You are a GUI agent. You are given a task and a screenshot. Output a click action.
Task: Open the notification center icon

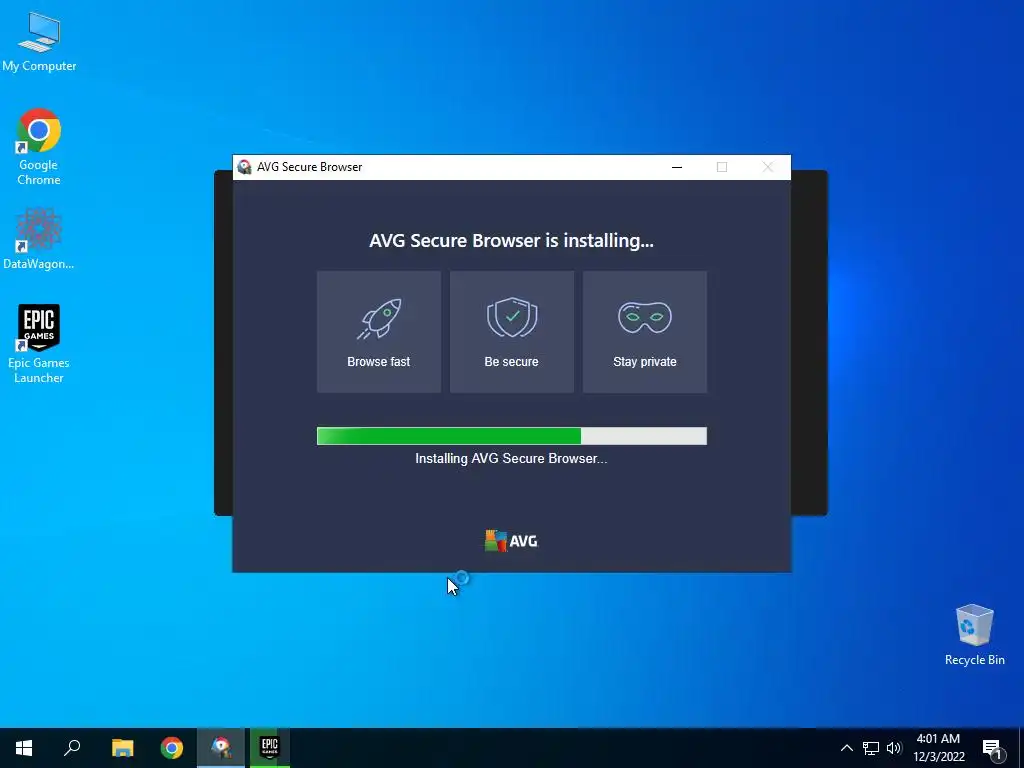coord(992,748)
